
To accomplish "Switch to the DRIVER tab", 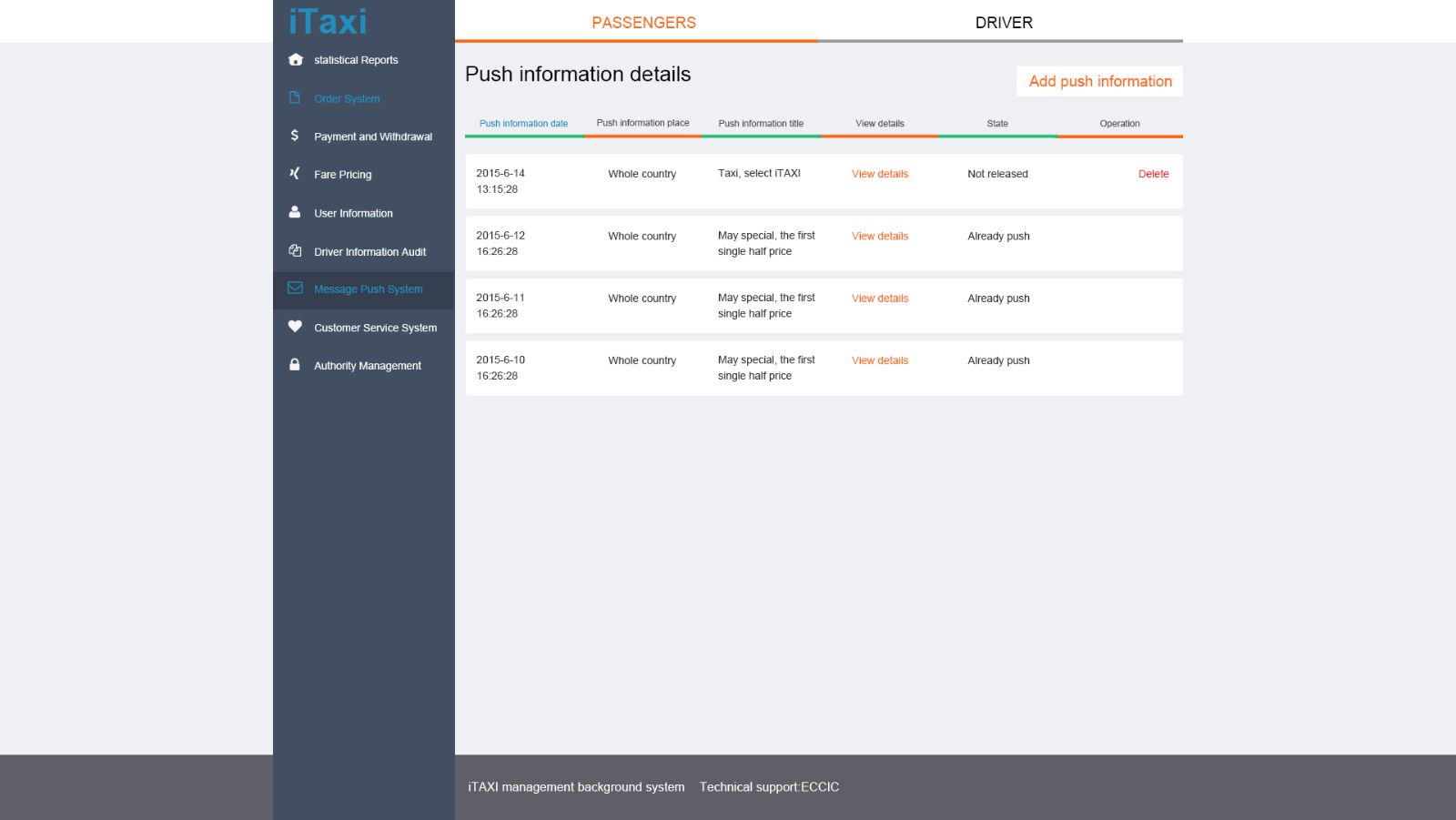I will pos(1003,23).
